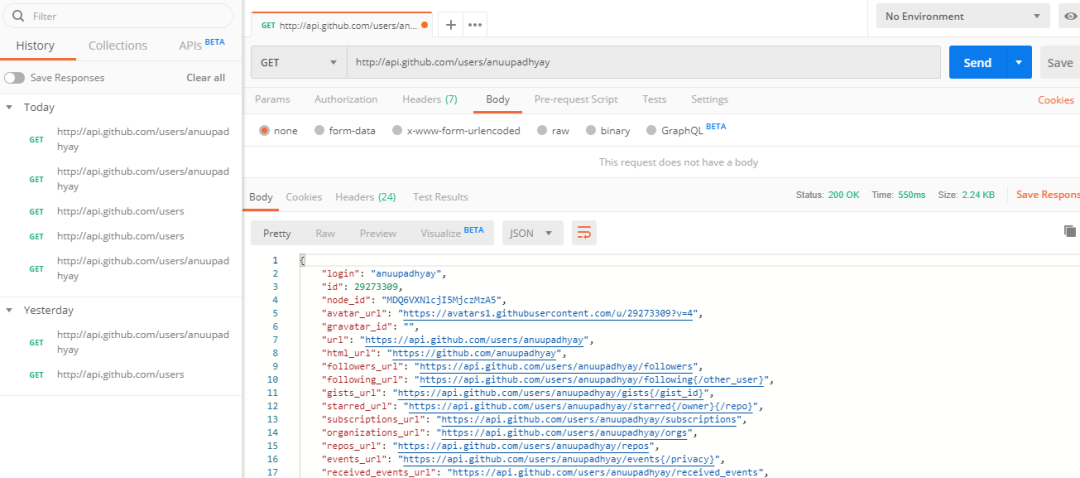This screenshot has height=478, width=1080.
Task: Open the tab options ellipsis menu
Action: [x=475, y=25]
